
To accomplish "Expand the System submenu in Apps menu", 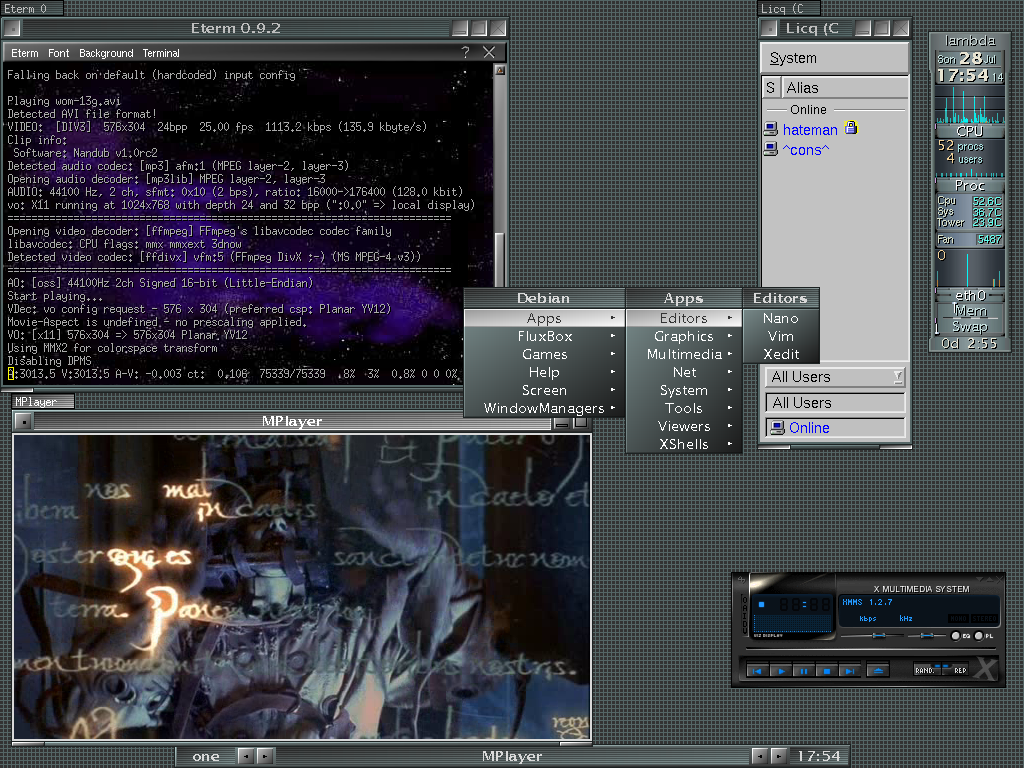I will tap(683, 390).
